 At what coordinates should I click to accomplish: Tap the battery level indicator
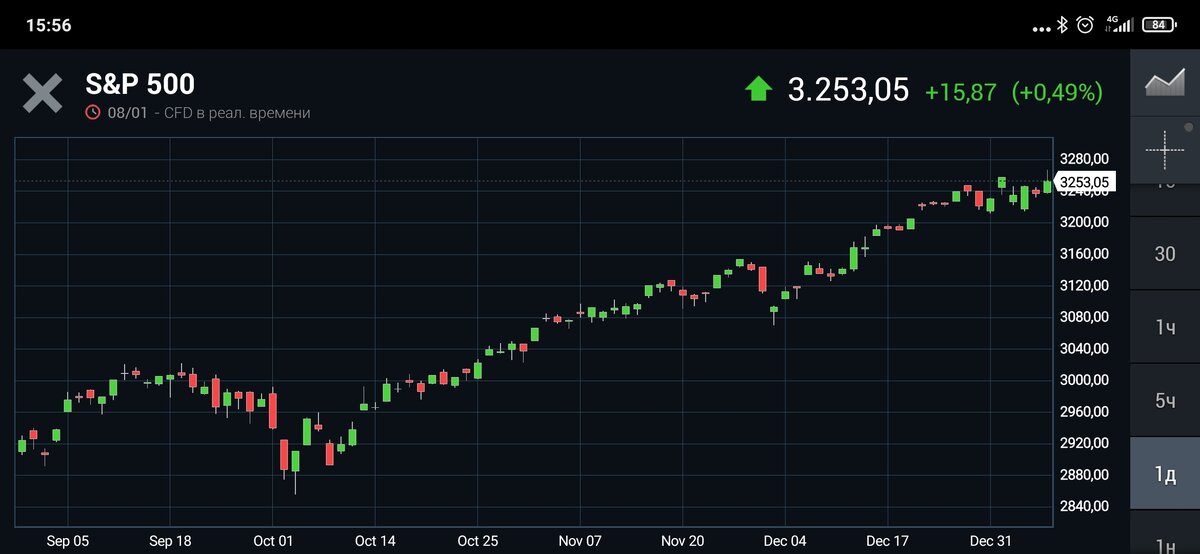pos(1160,25)
